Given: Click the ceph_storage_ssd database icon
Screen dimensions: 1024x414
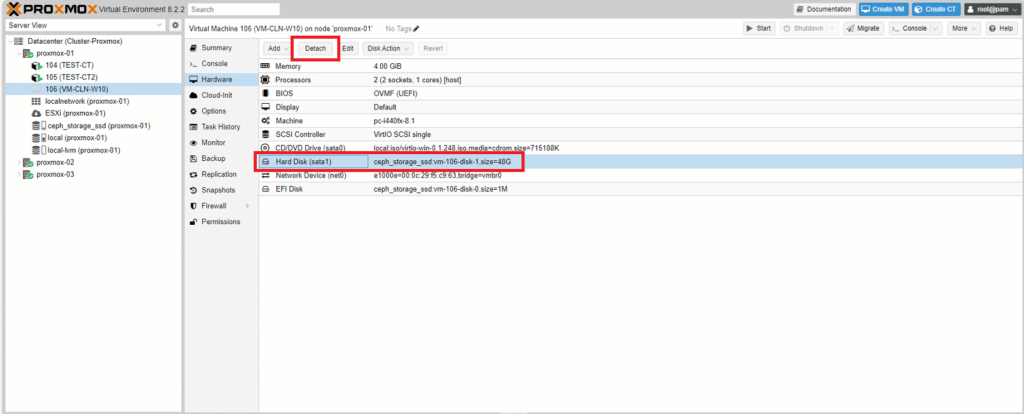Looking at the screenshot, I should click(37, 126).
